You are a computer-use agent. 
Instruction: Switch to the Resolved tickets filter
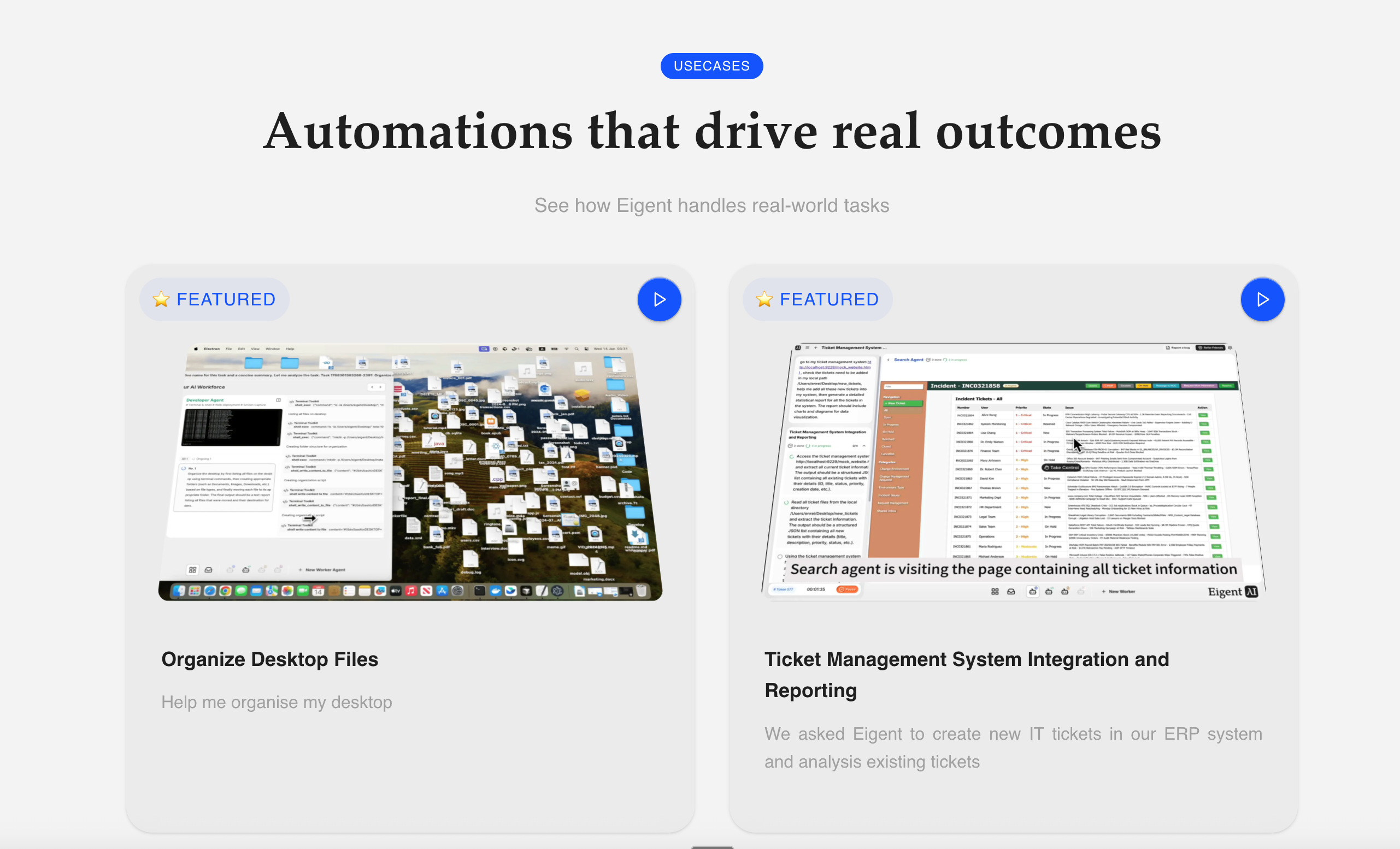(x=889, y=440)
